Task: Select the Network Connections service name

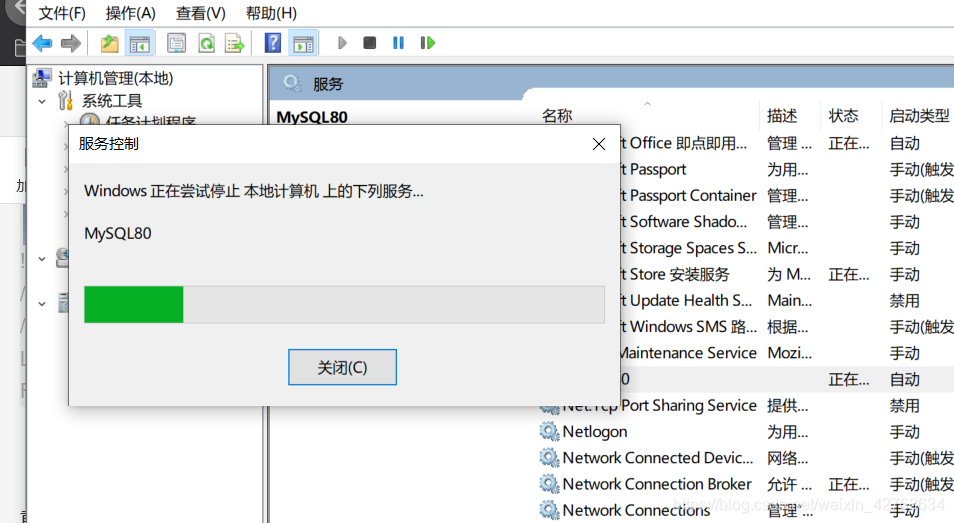Action: coord(636,510)
